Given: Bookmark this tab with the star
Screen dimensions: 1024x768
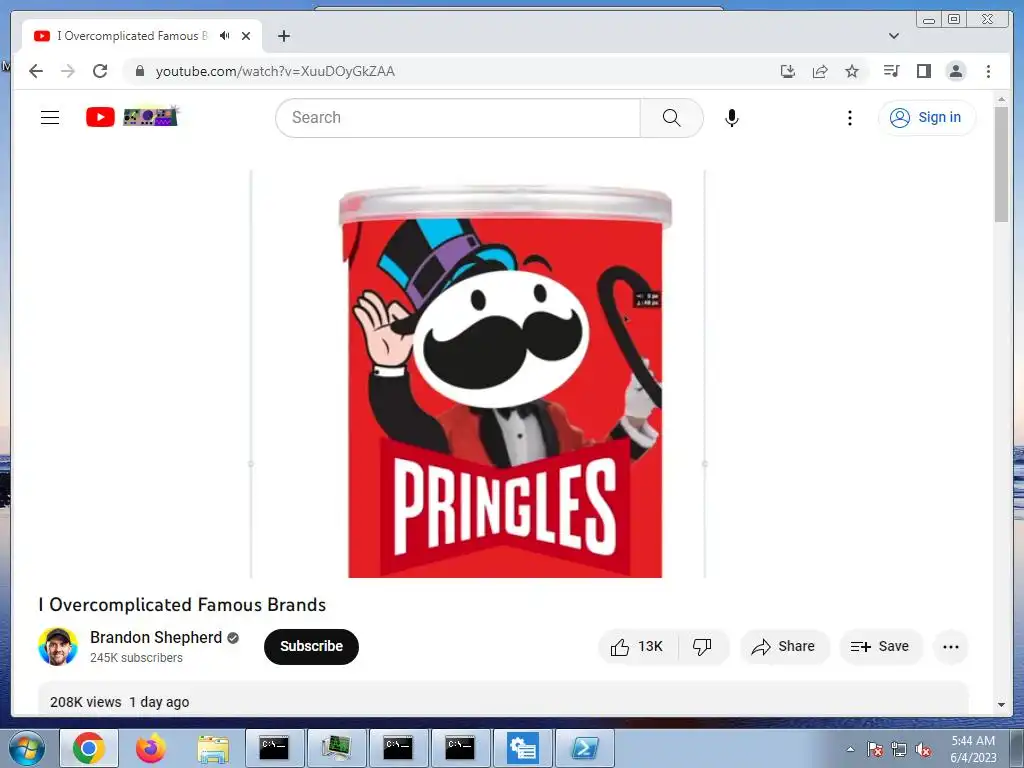Looking at the screenshot, I should [x=852, y=71].
